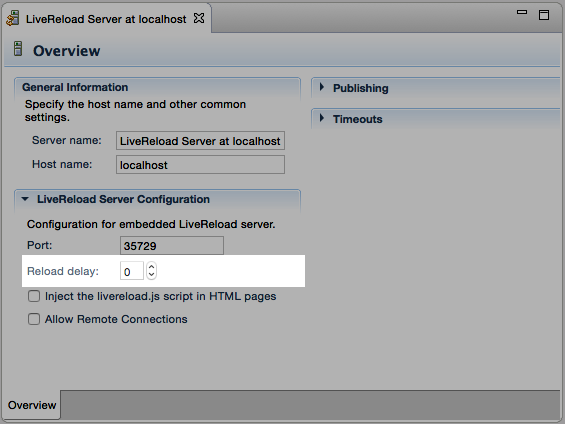Enable Inject the livereload.js script checkbox
565x424 pixels.
[34, 296]
